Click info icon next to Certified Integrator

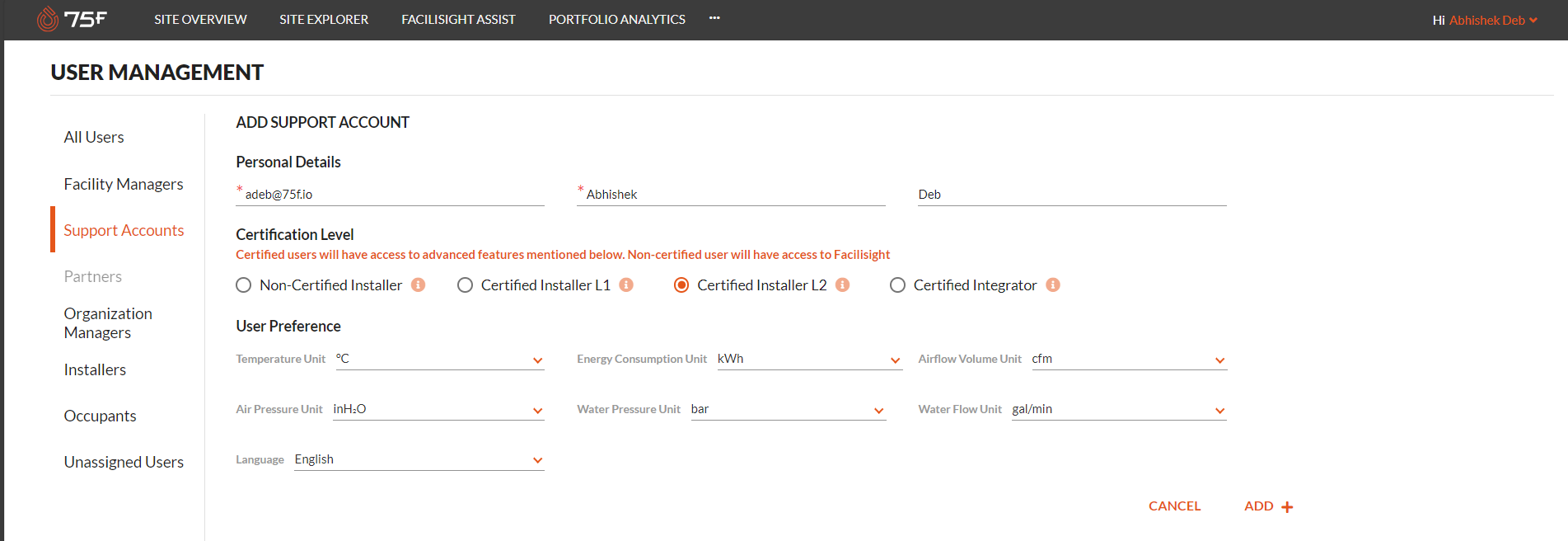coord(1053,285)
